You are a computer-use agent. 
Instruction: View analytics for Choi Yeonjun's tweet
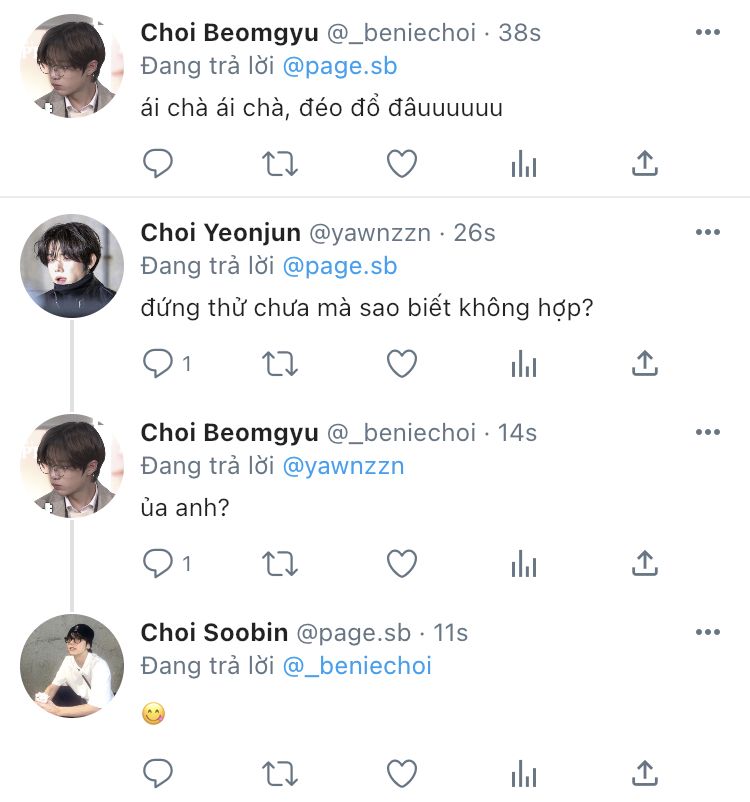[x=523, y=364]
